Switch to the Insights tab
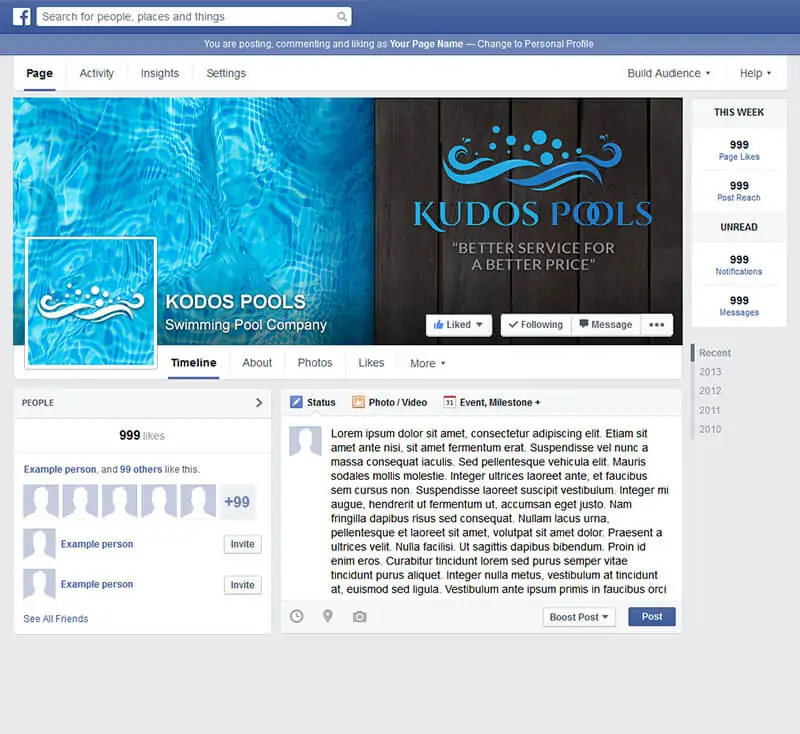The height and width of the screenshot is (734, 800). pyautogui.click(x=160, y=73)
